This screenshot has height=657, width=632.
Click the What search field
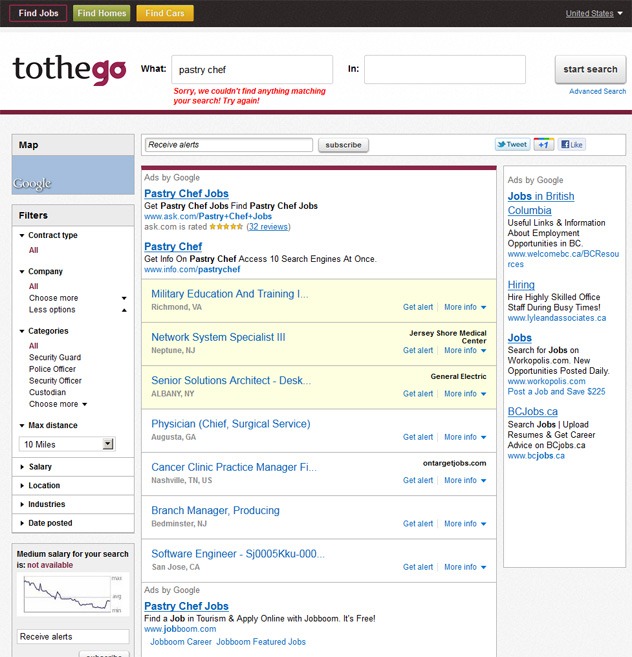252,70
